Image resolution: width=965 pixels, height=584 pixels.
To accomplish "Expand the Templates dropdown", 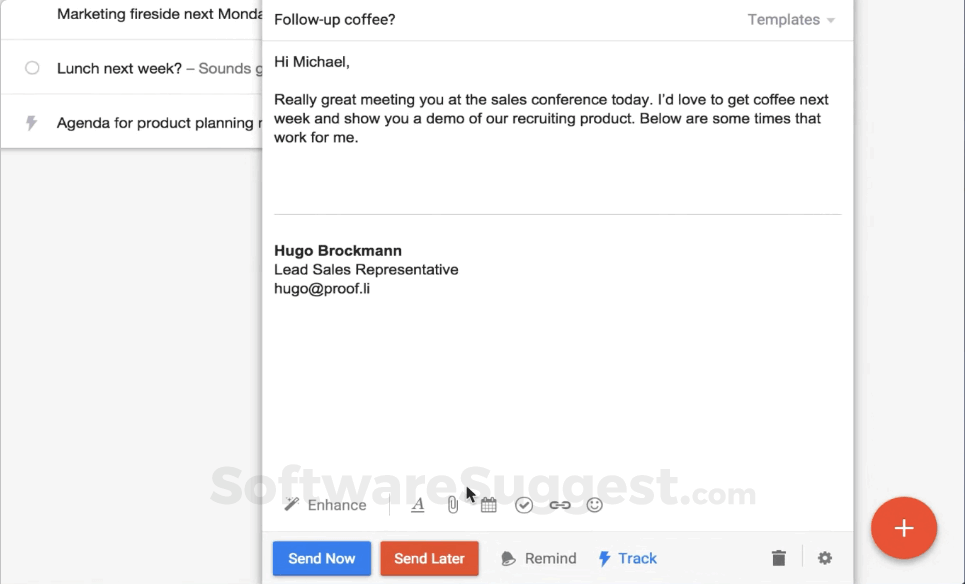I will click(791, 20).
